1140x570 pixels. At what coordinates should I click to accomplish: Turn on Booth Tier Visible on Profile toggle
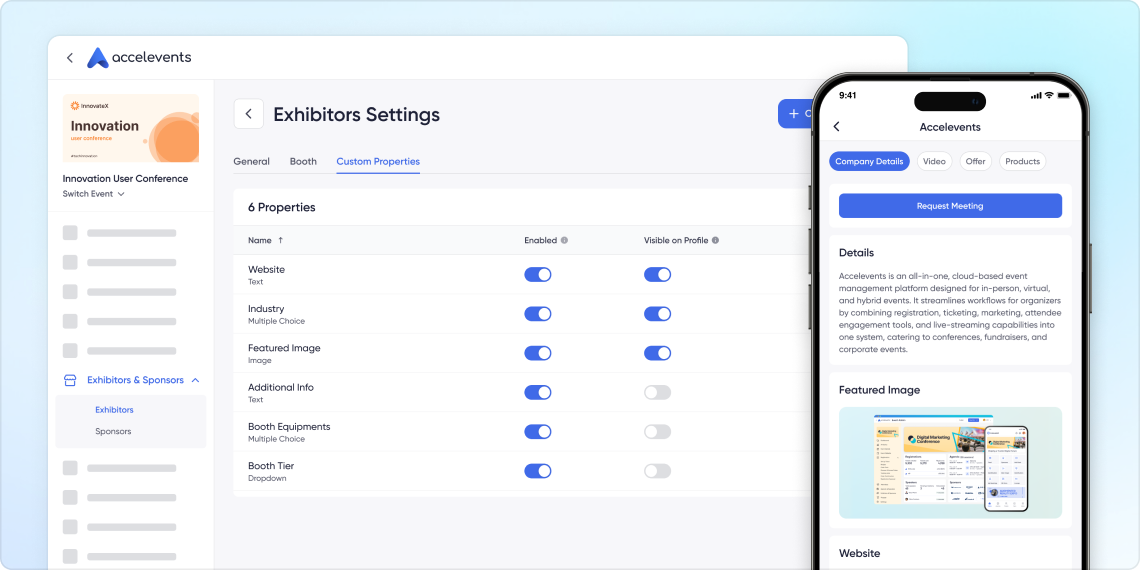(x=657, y=471)
